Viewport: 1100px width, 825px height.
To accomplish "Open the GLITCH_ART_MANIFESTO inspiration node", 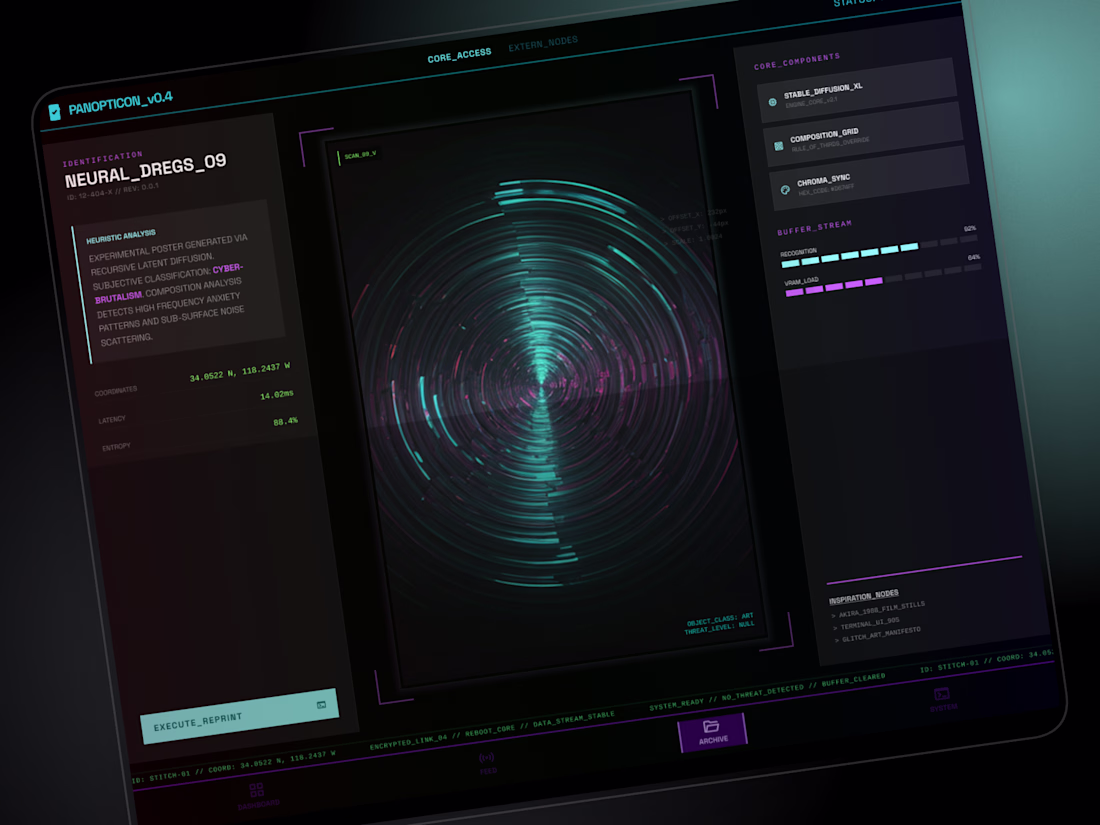I will click(x=881, y=634).
